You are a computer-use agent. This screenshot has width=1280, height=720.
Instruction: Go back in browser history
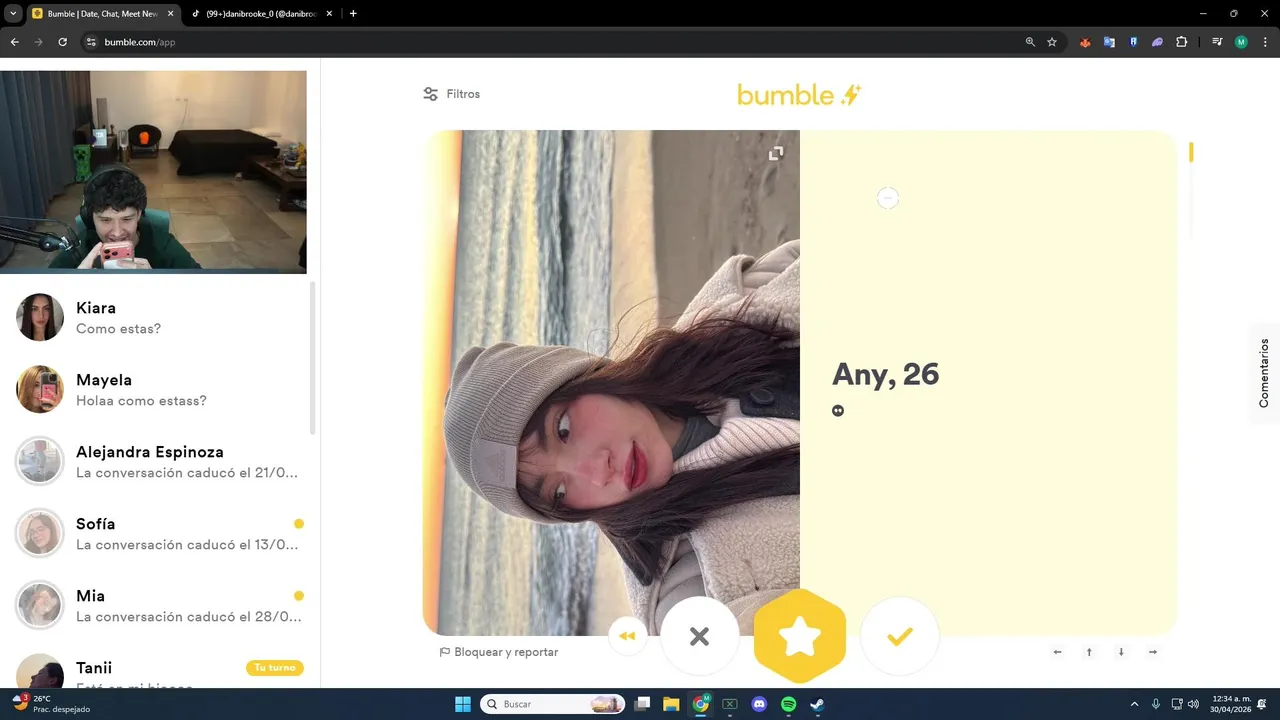pyautogui.click(x=14, y=42)
